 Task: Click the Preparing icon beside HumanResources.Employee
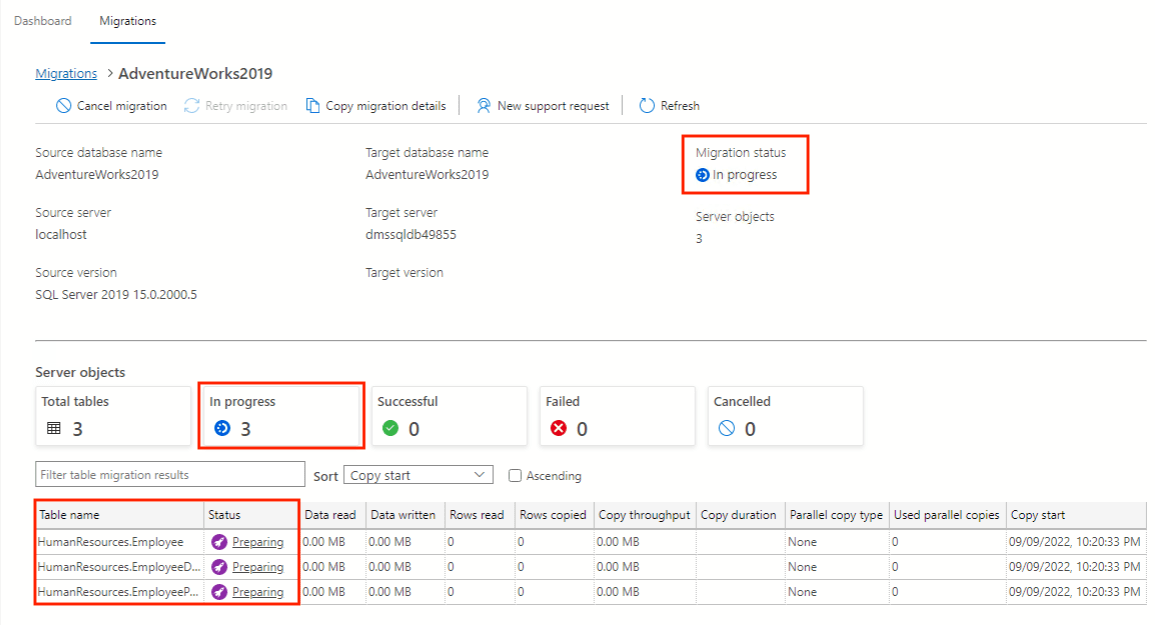[217, 541]
